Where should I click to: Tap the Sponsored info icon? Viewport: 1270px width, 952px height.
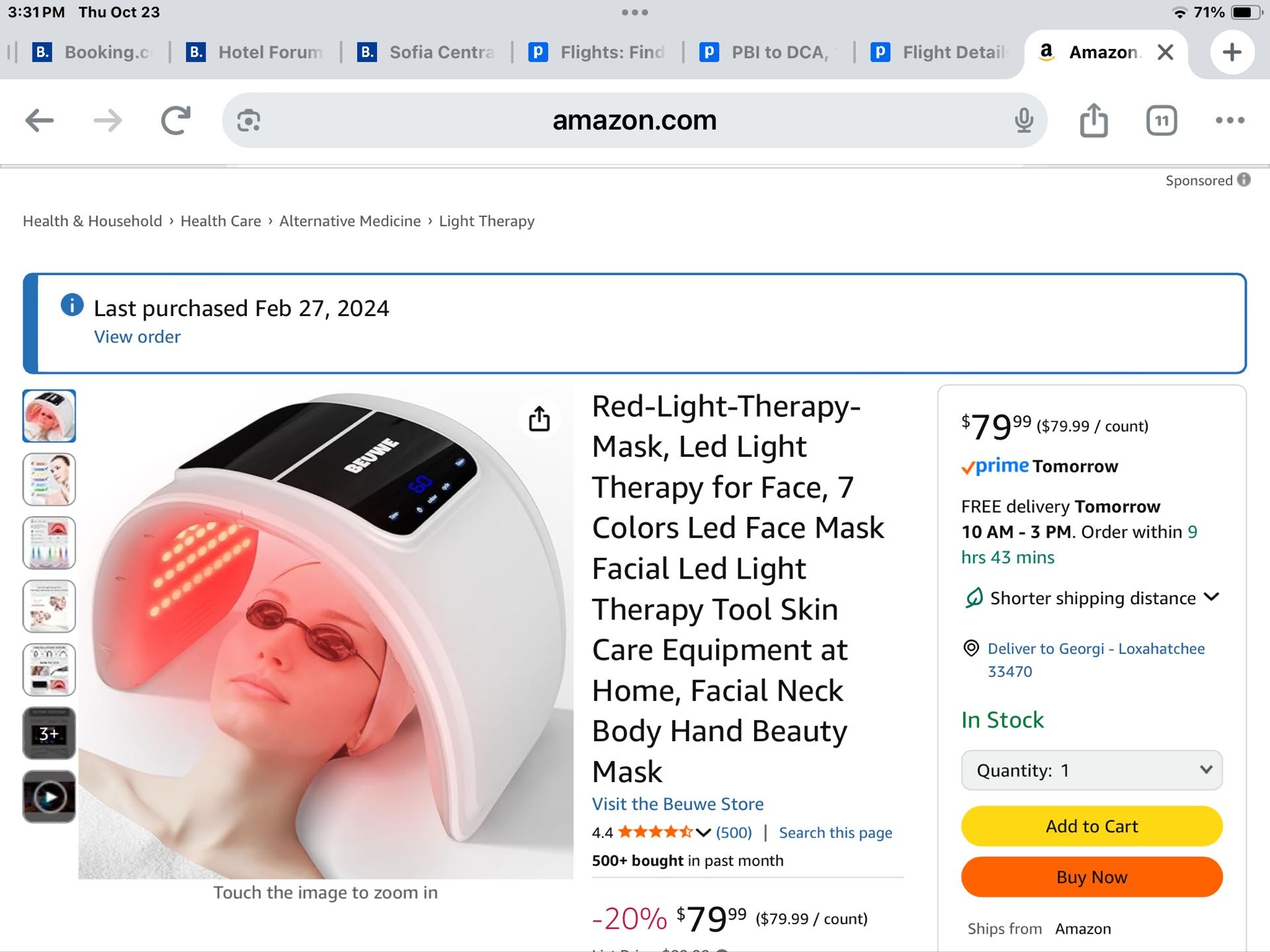pos(1243,179)
